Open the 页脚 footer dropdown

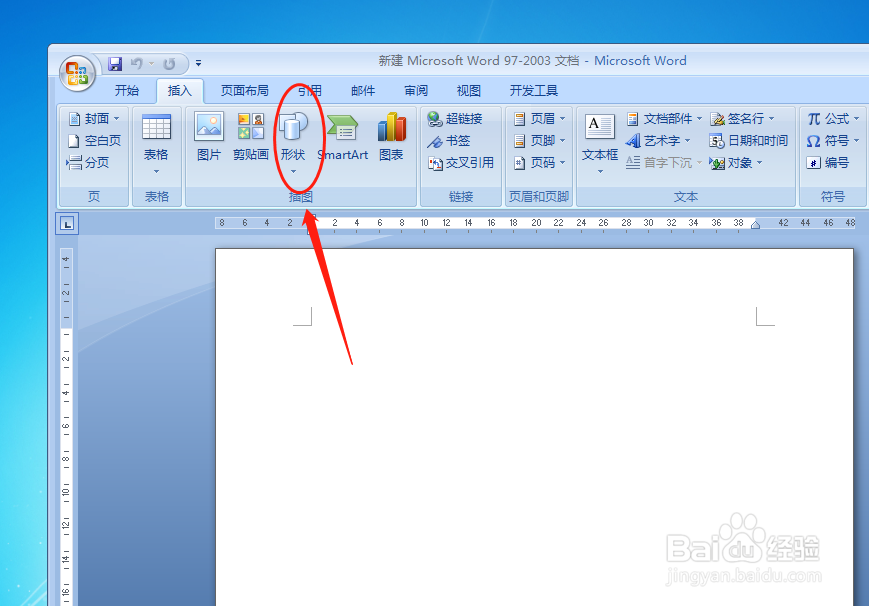tap(539, 141)
